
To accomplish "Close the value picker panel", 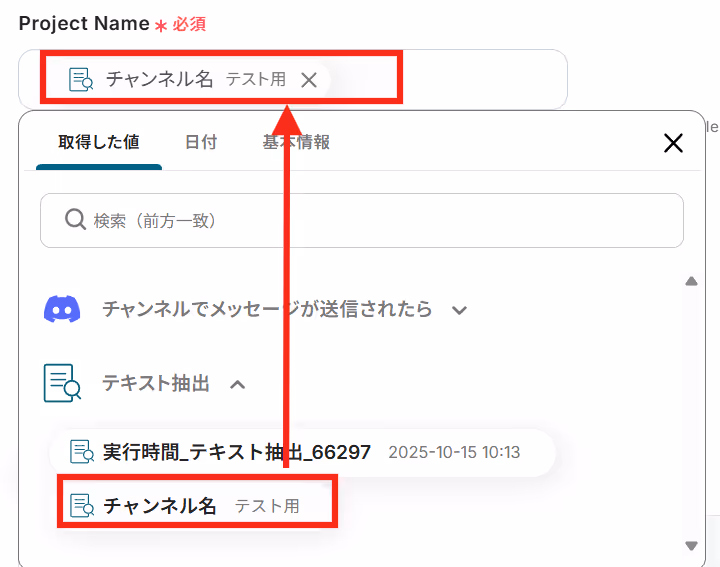I will [x=673, y=143].
